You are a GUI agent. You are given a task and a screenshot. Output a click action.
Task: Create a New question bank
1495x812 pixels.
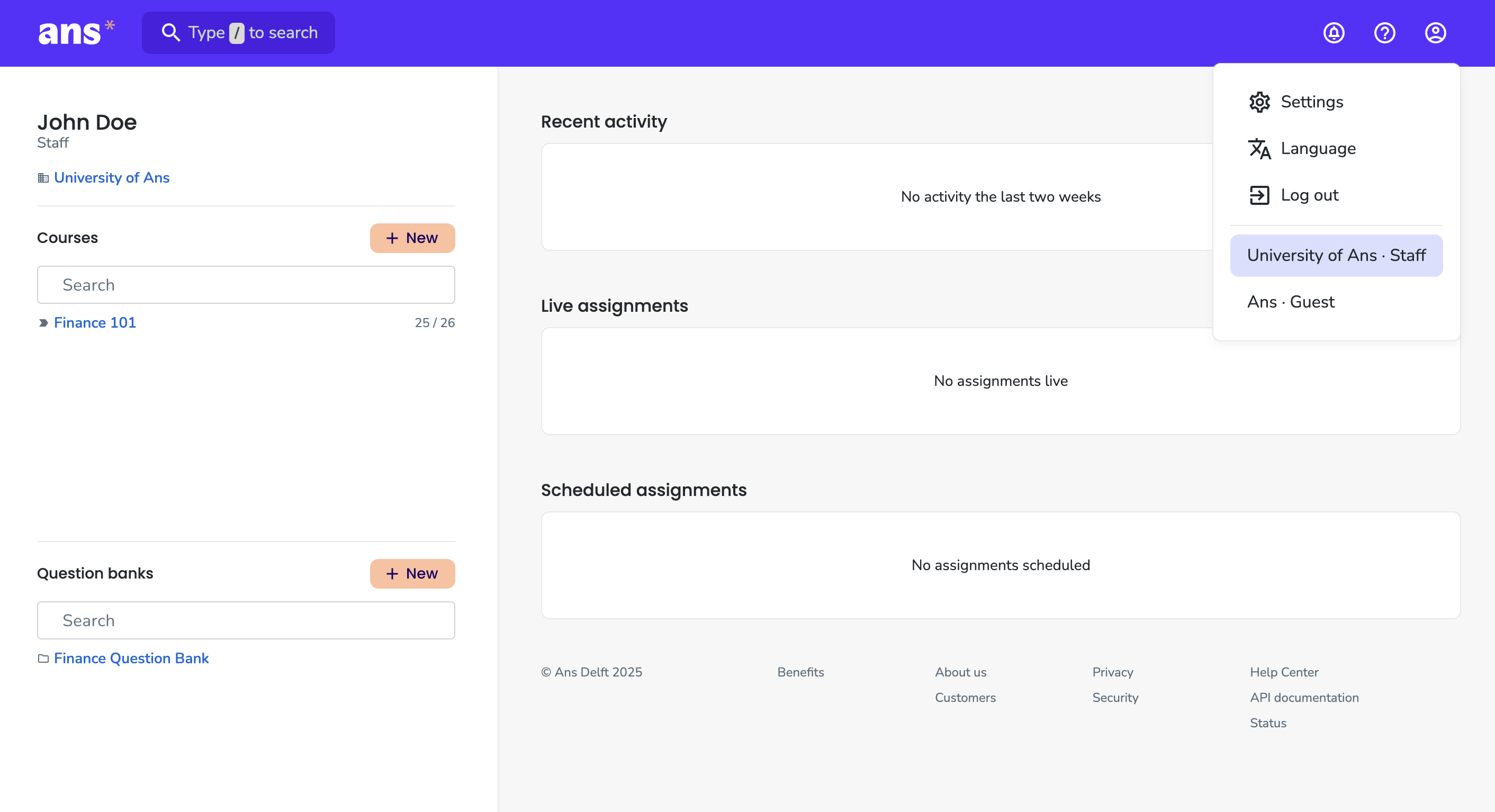tap(411, 573)
